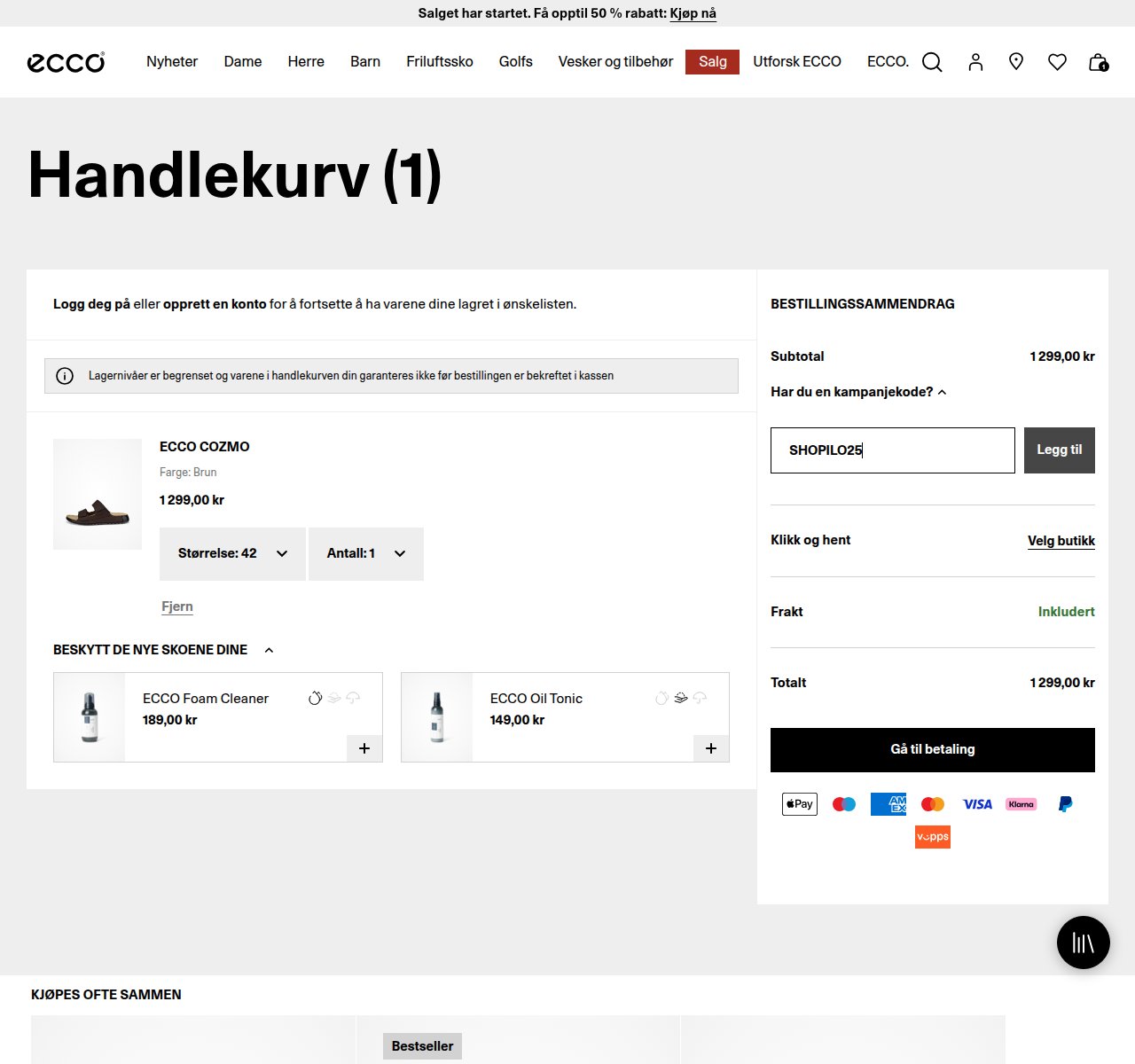This screenshot has height=1064, width=1135.
Task: Open the Nyheter menu
Action: 172,61
